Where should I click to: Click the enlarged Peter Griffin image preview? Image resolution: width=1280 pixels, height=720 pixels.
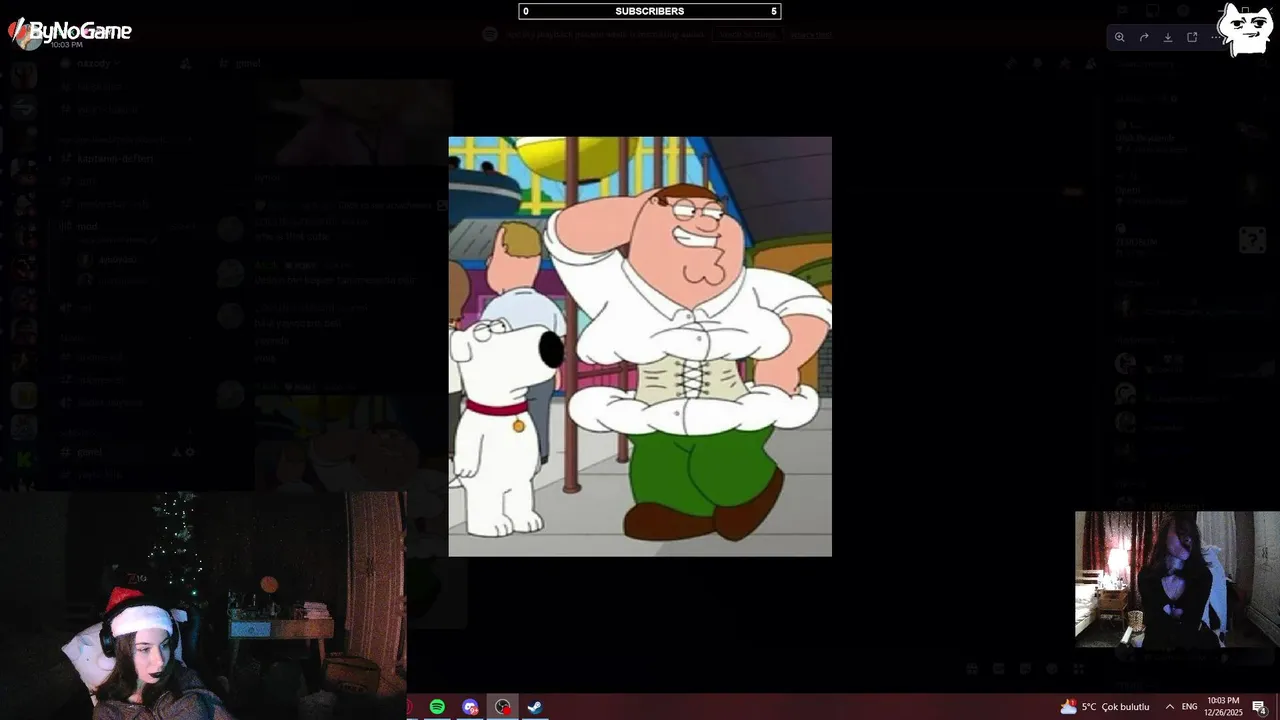pos(640,346)
